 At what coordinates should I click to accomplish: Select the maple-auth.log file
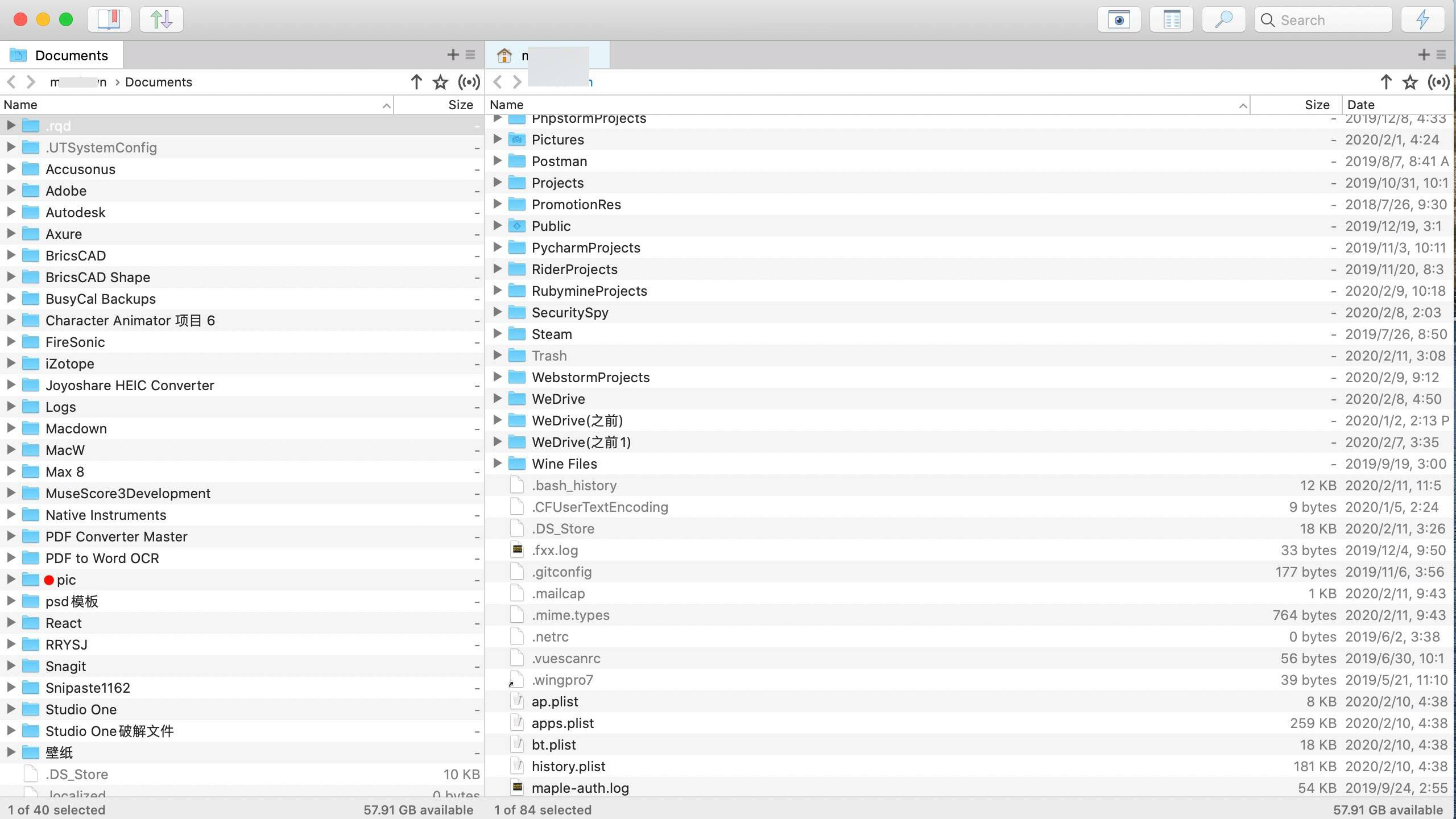pos(969,788)
